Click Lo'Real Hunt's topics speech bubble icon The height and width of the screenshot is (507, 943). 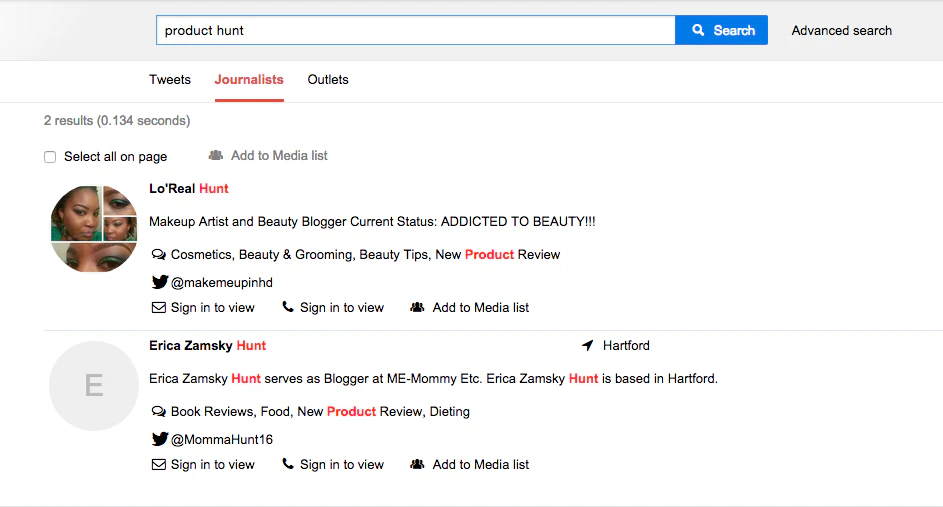coord(159,254)
